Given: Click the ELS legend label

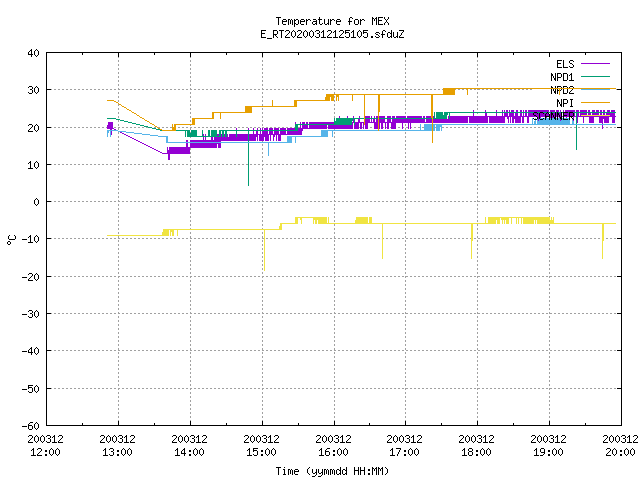Looking at the screenshot, I should [x=565, y=64].
